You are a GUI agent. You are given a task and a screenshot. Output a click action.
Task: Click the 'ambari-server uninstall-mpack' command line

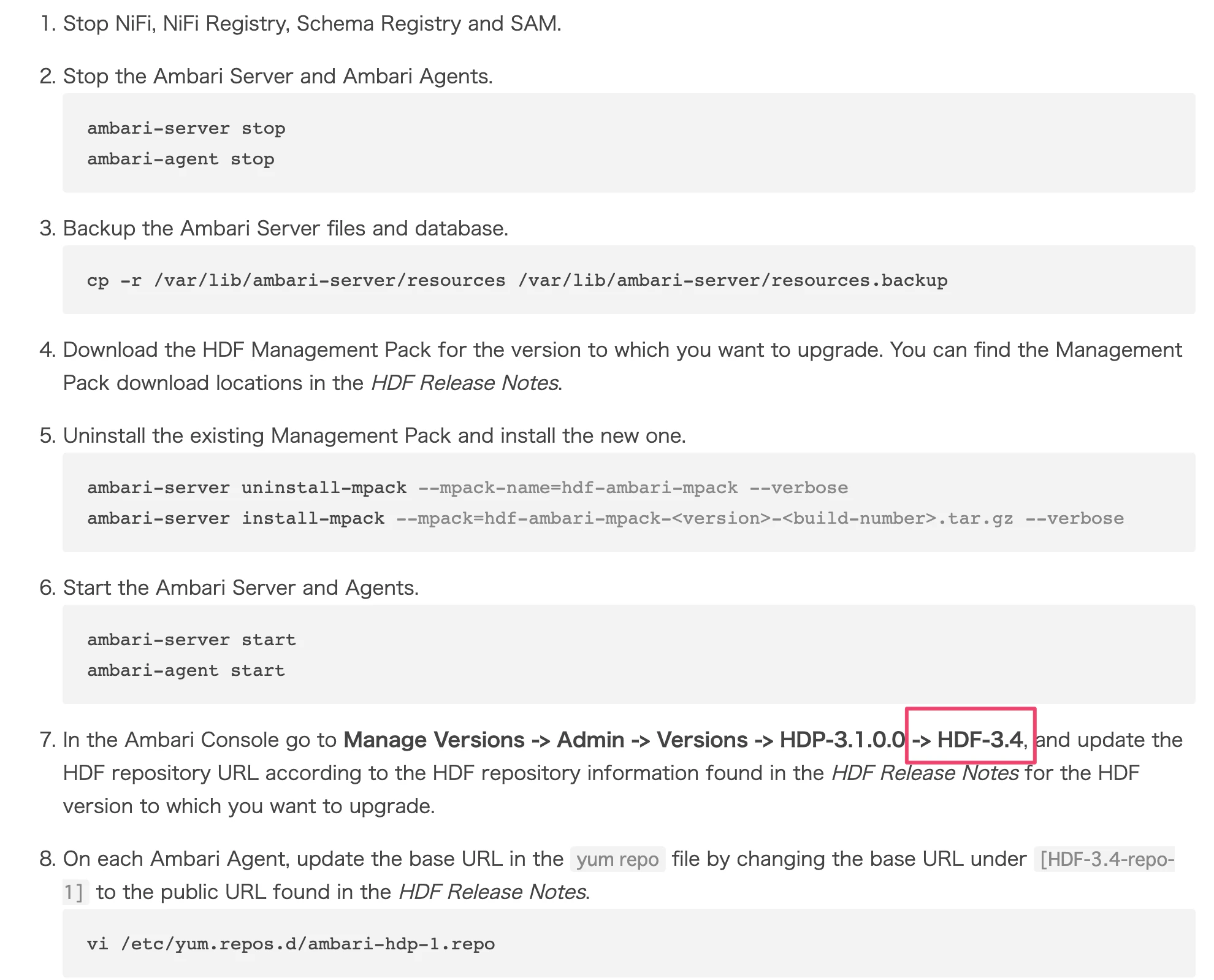point(468,488)
